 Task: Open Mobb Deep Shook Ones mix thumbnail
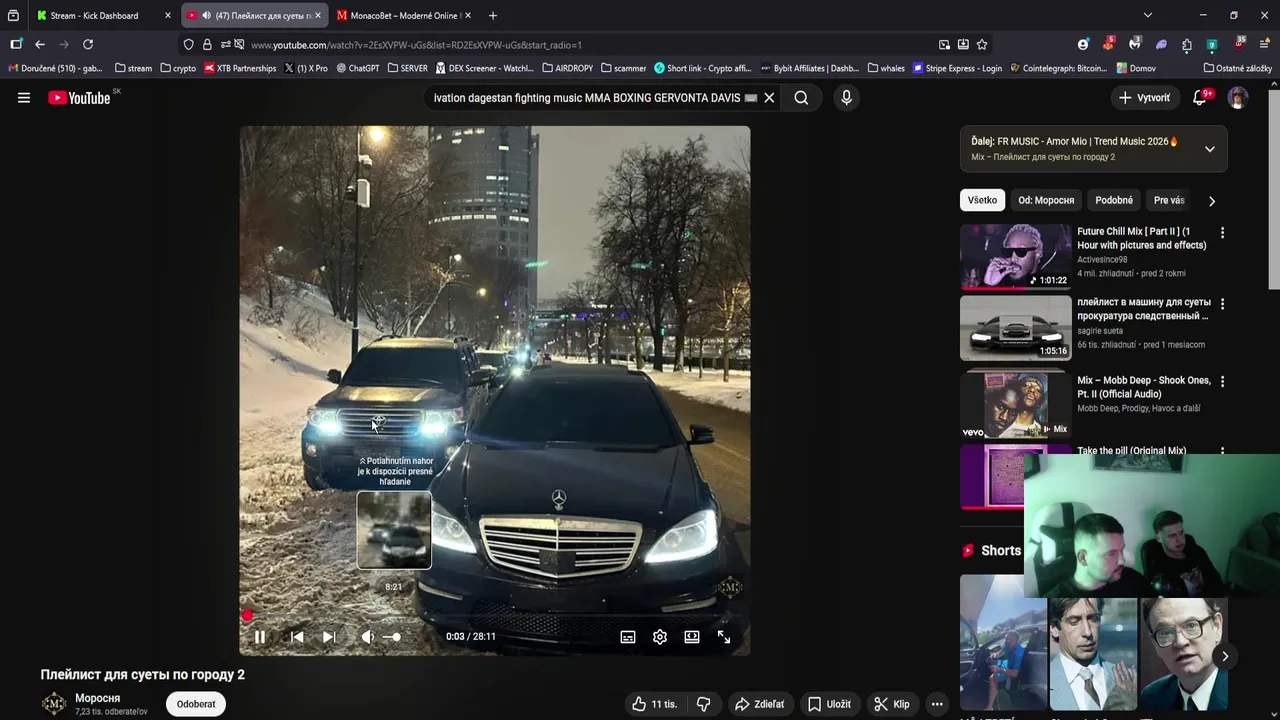tap(1015, 404)
